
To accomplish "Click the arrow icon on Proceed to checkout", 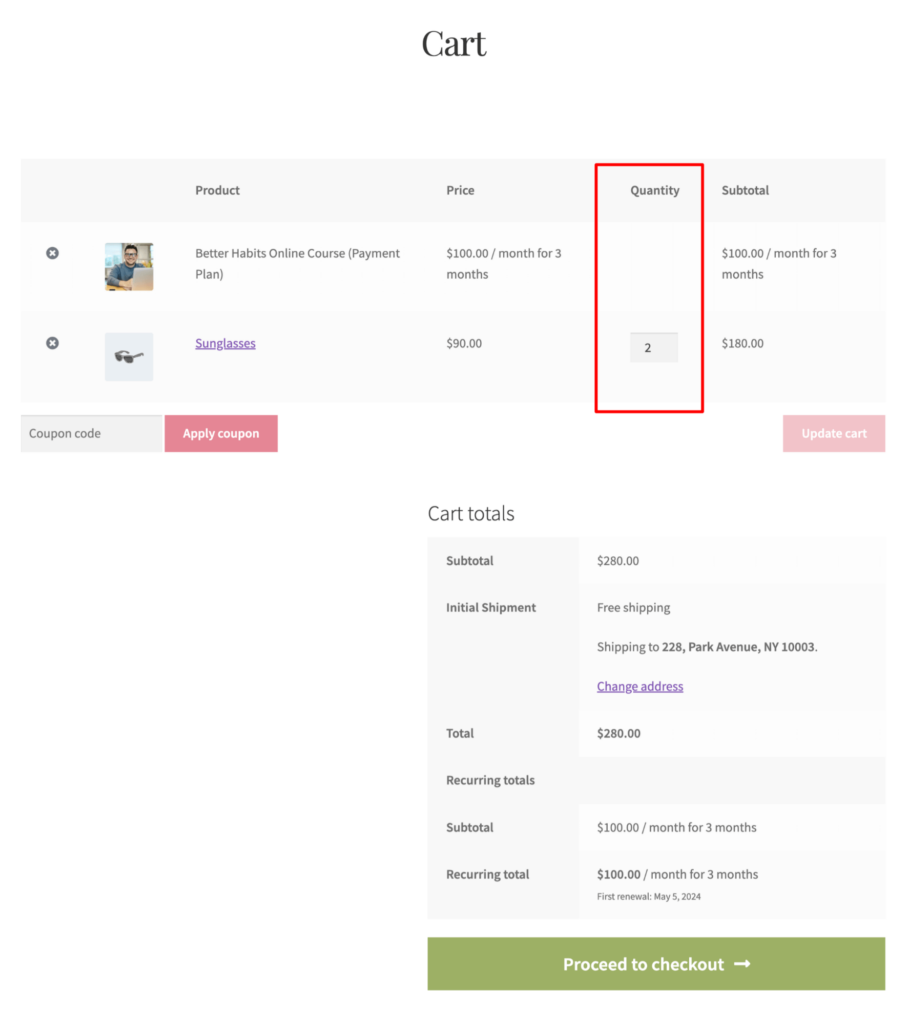I will [741, 963].
